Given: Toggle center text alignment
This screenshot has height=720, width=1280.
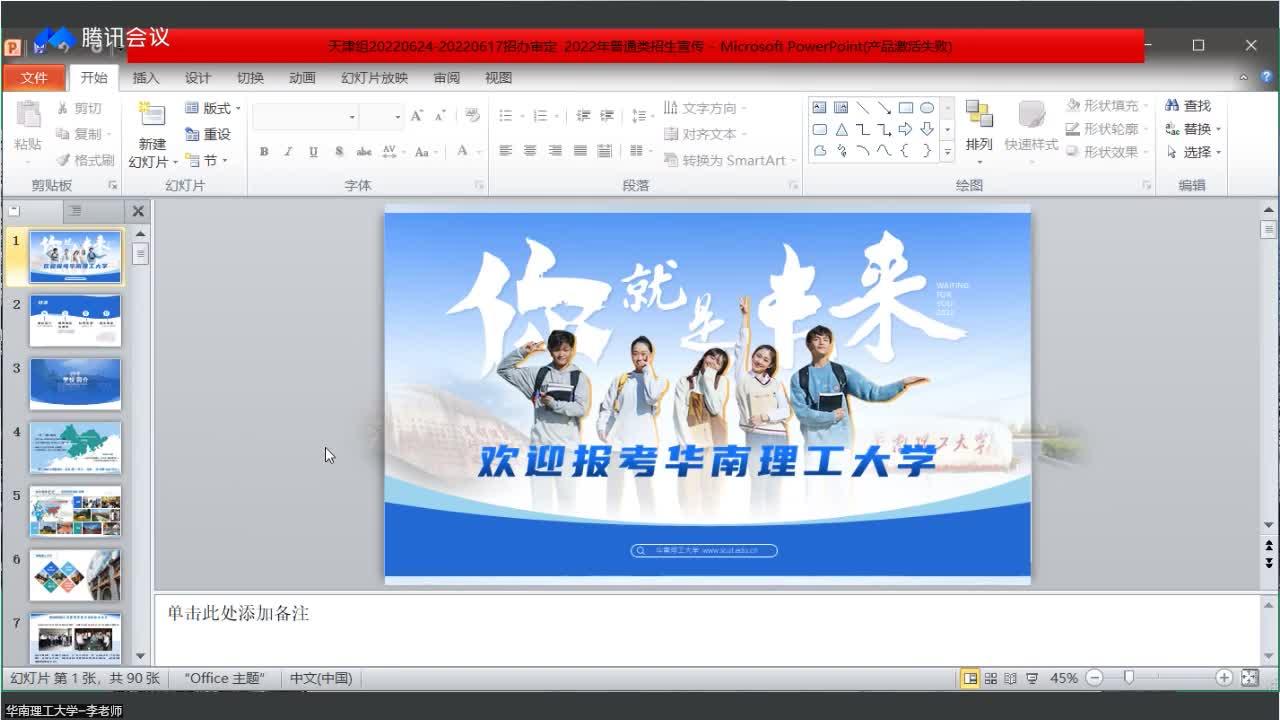Looking at the screenshot, I should [x=530, y=151].
